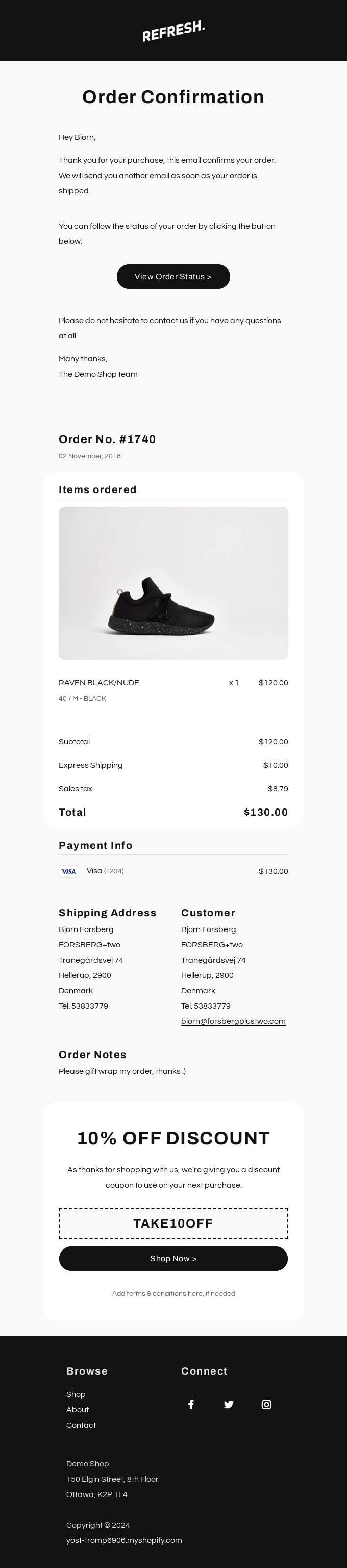Open the yost-tromp6906.myshopify.com link
This screenshot has height=1568, width=347.
click(124, 1540)
